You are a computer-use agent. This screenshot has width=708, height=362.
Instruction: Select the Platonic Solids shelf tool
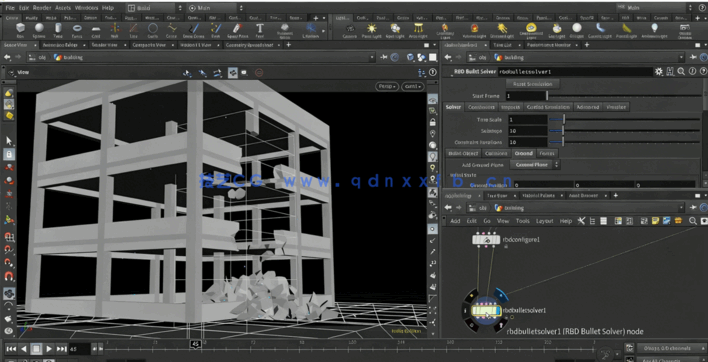(284, 30)
